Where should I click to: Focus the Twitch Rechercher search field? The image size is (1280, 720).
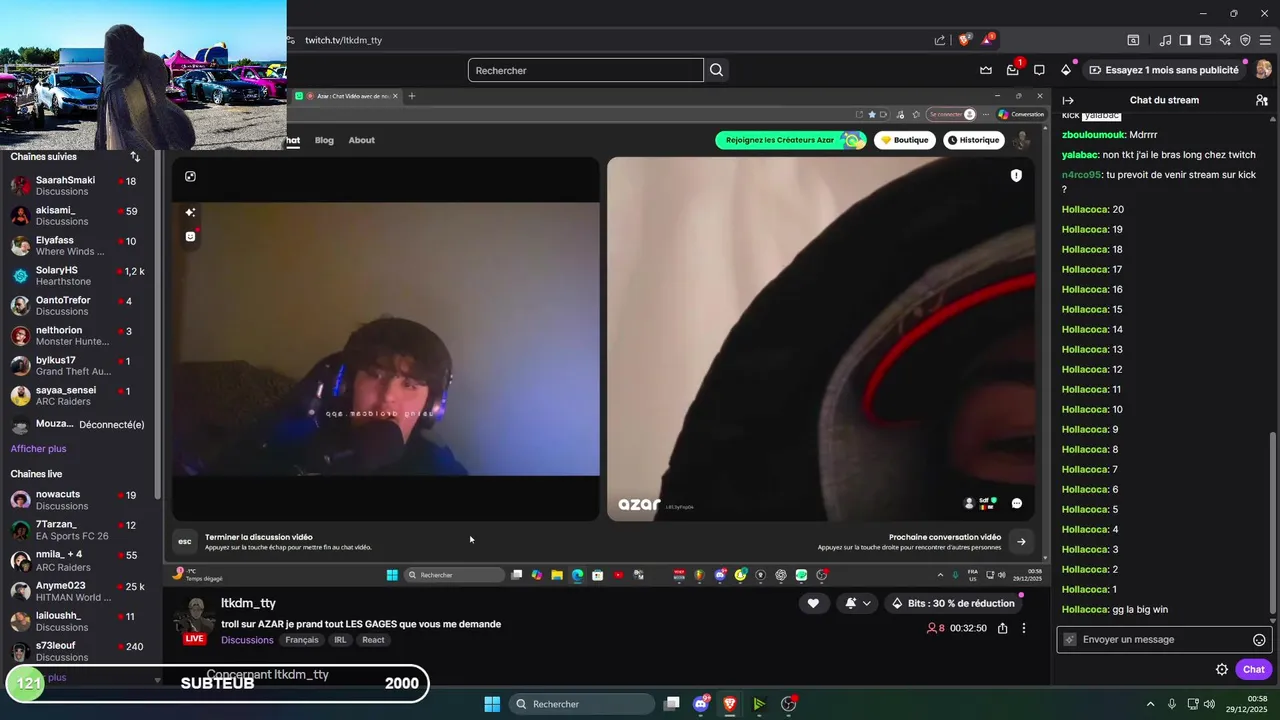click(x=585, y=70)
